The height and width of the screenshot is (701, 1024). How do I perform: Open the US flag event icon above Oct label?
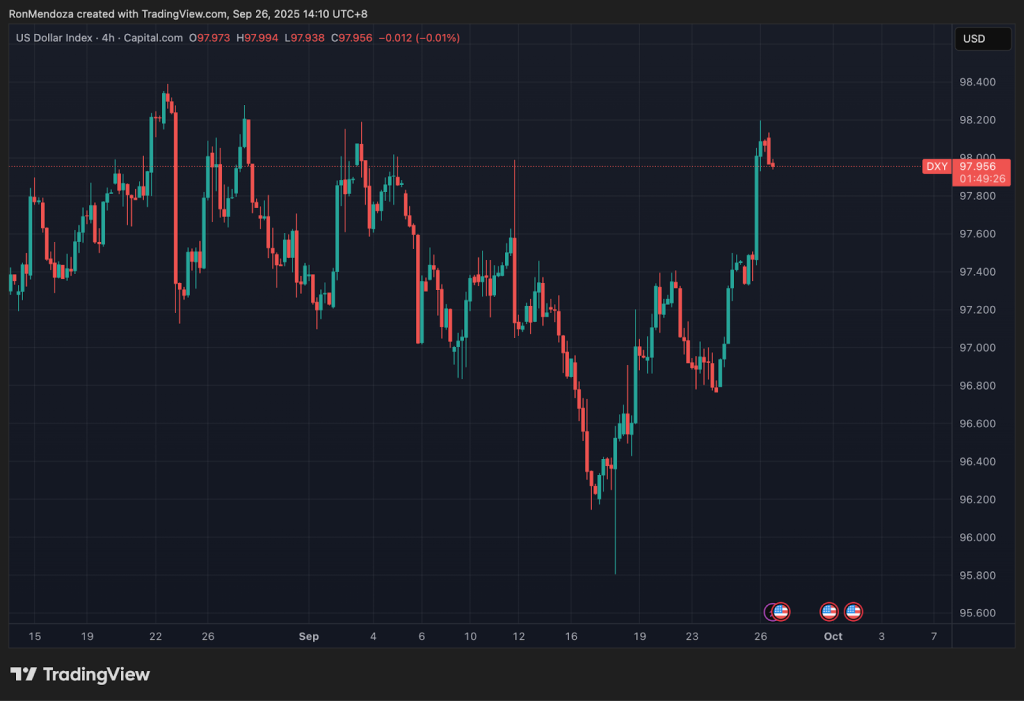pos(829,612)
